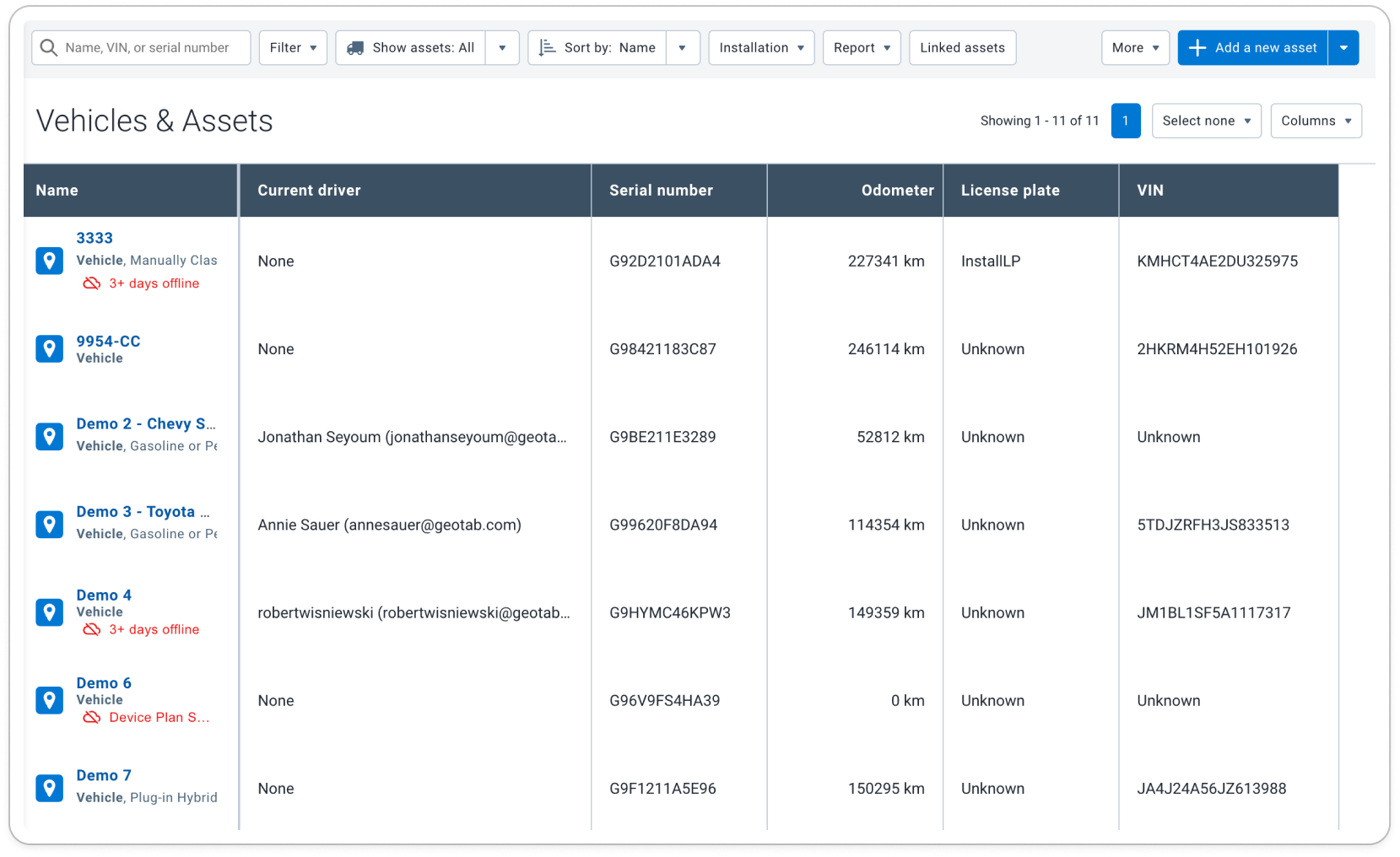
Task: Click the search magnifier icon
Action: tap(49, 47)
